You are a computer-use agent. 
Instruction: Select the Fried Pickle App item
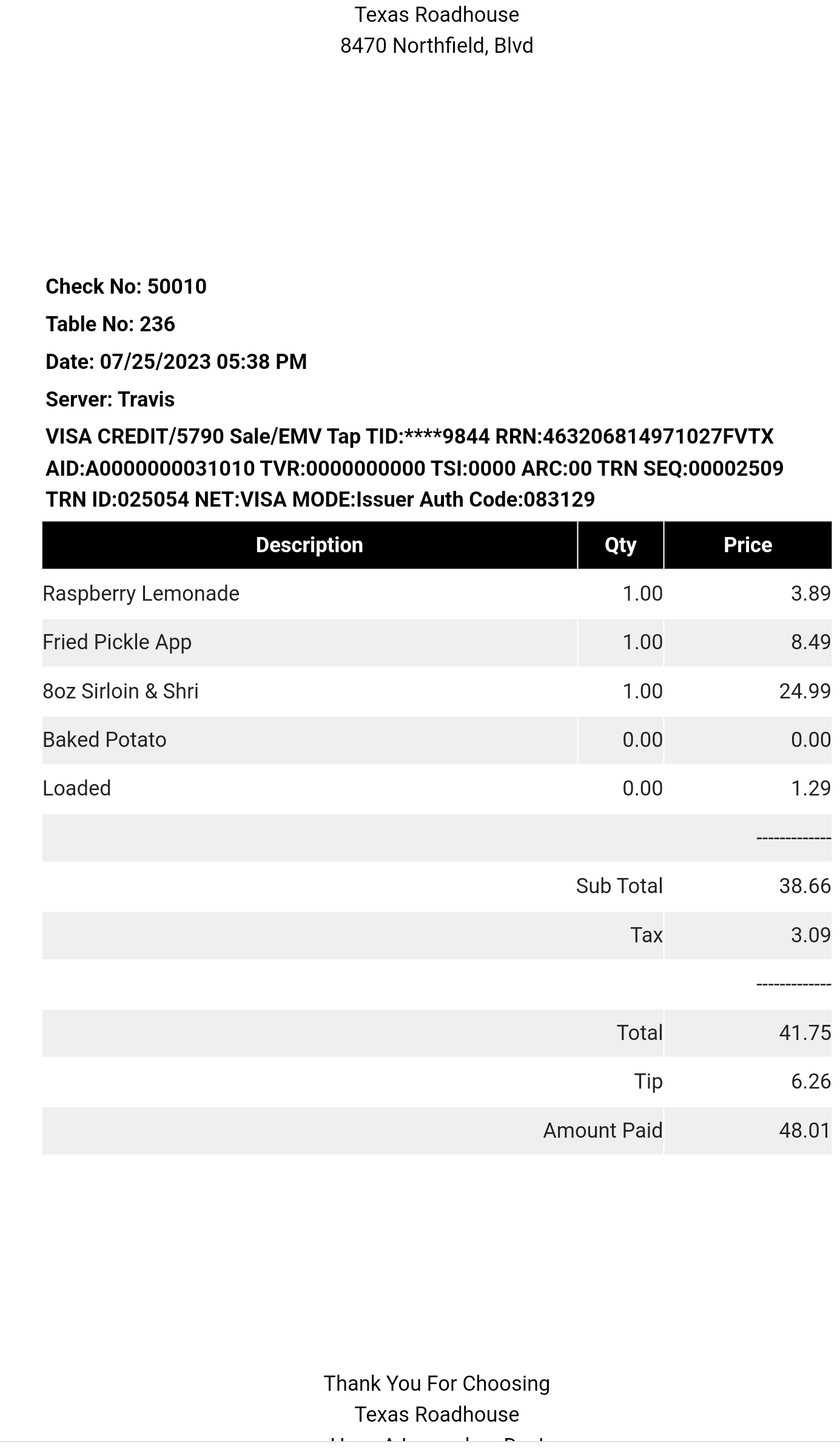pos(117,642)
